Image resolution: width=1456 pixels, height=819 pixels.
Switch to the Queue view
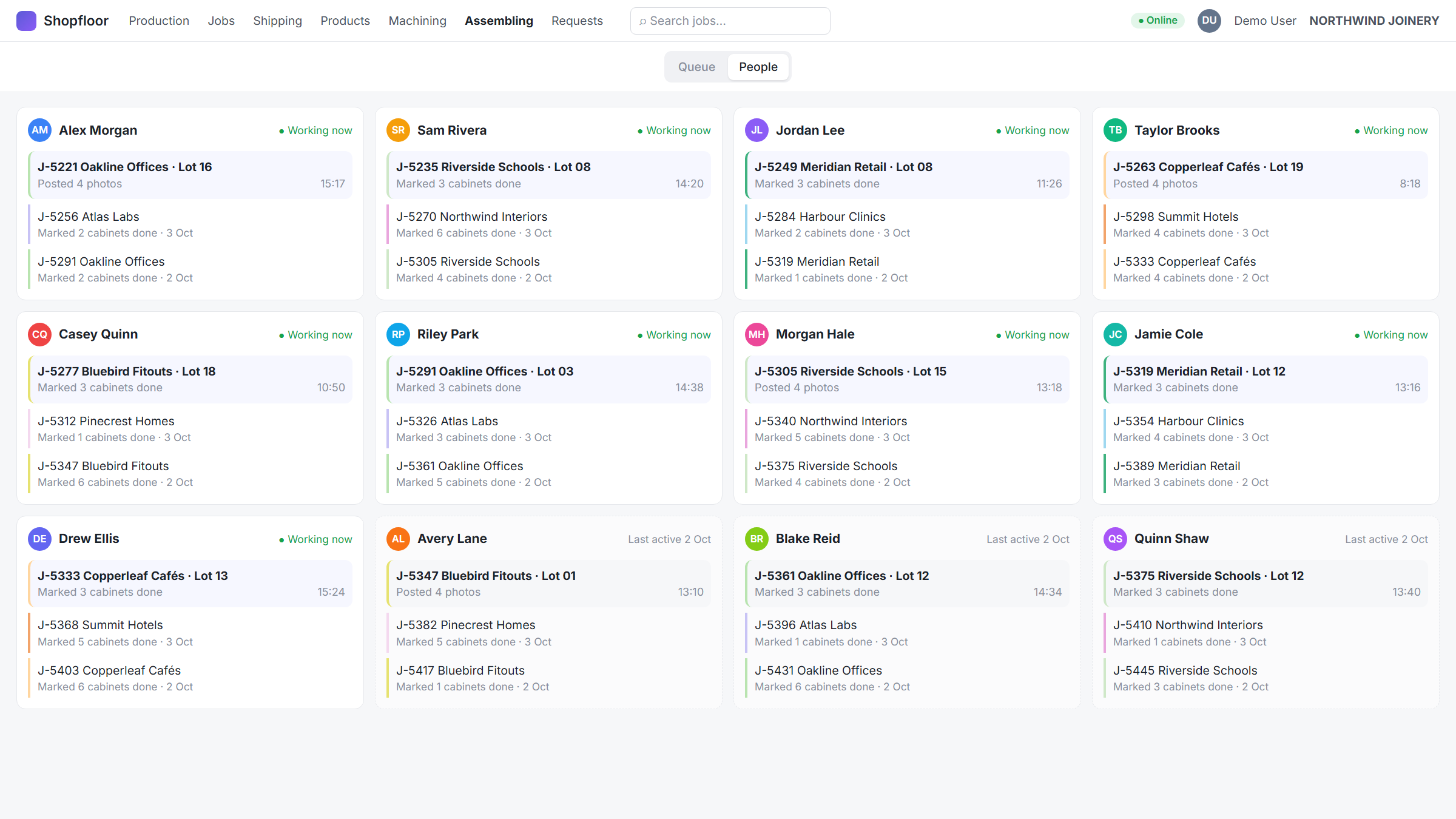point(696,67)
